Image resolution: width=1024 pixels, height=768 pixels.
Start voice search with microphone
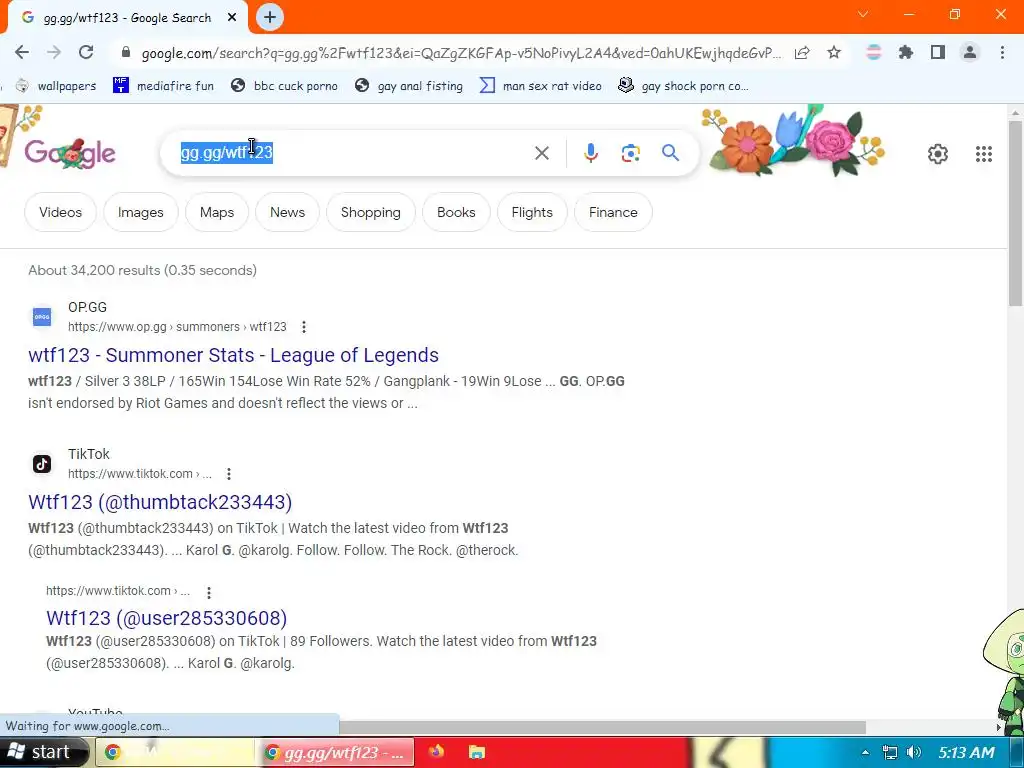[590, 153]
